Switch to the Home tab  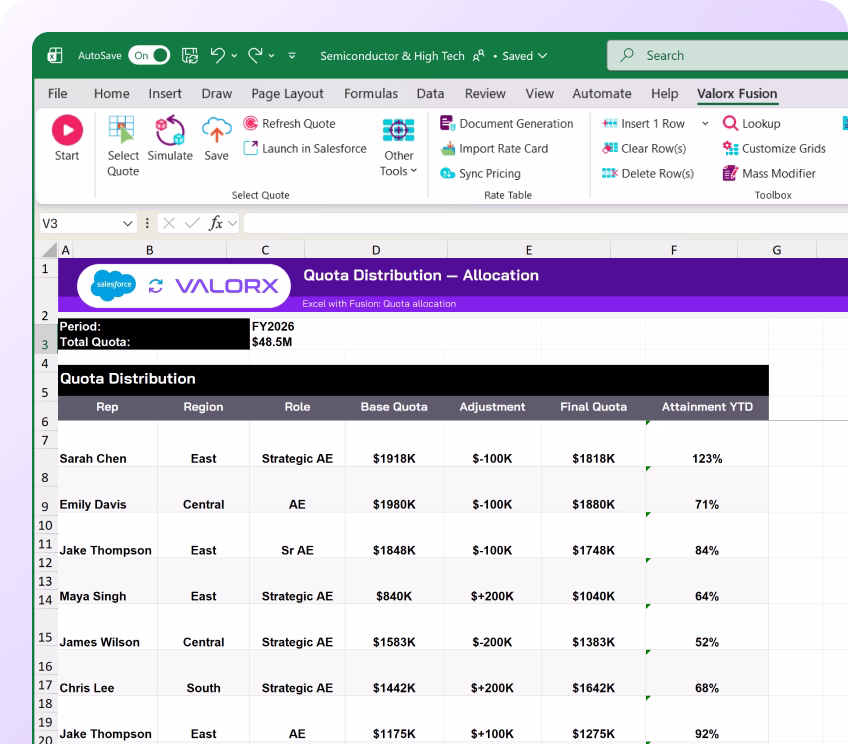click(111, 94)
